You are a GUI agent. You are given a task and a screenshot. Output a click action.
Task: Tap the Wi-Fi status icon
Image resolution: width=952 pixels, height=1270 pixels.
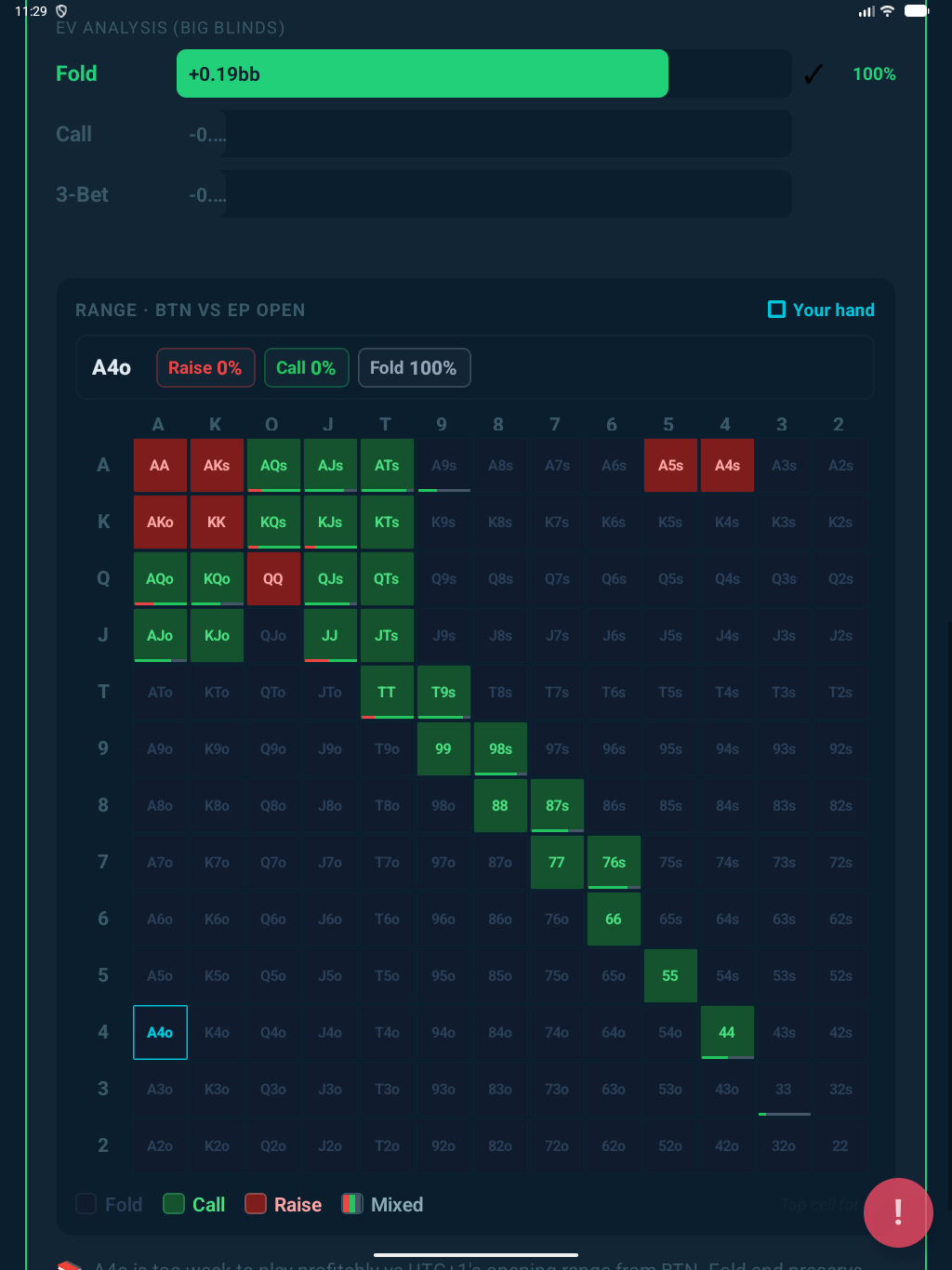(887, 11)
